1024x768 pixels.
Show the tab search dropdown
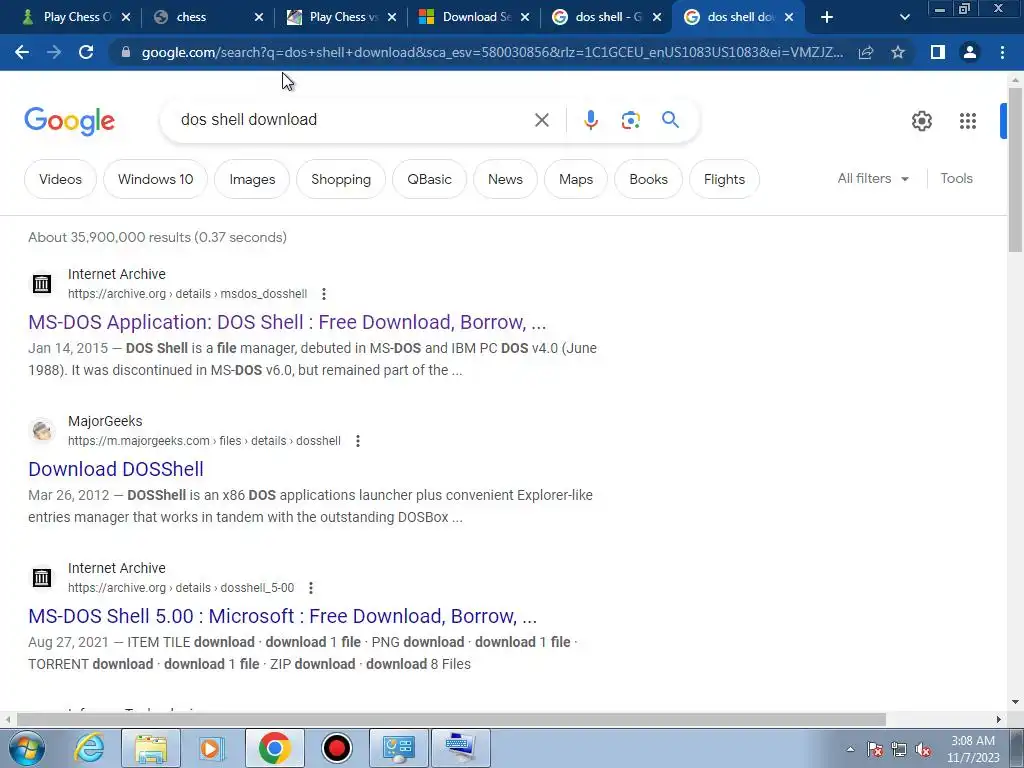[904, 17]
